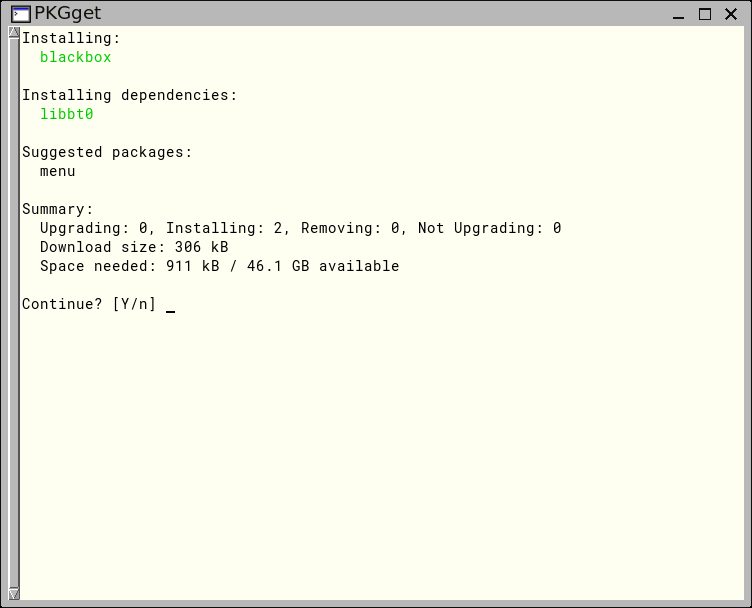Click the 'Continue? [Y/n]' prompt
The height and width of the screenshot is (608, 752).
pyautogui.click(x=89, y=304)
